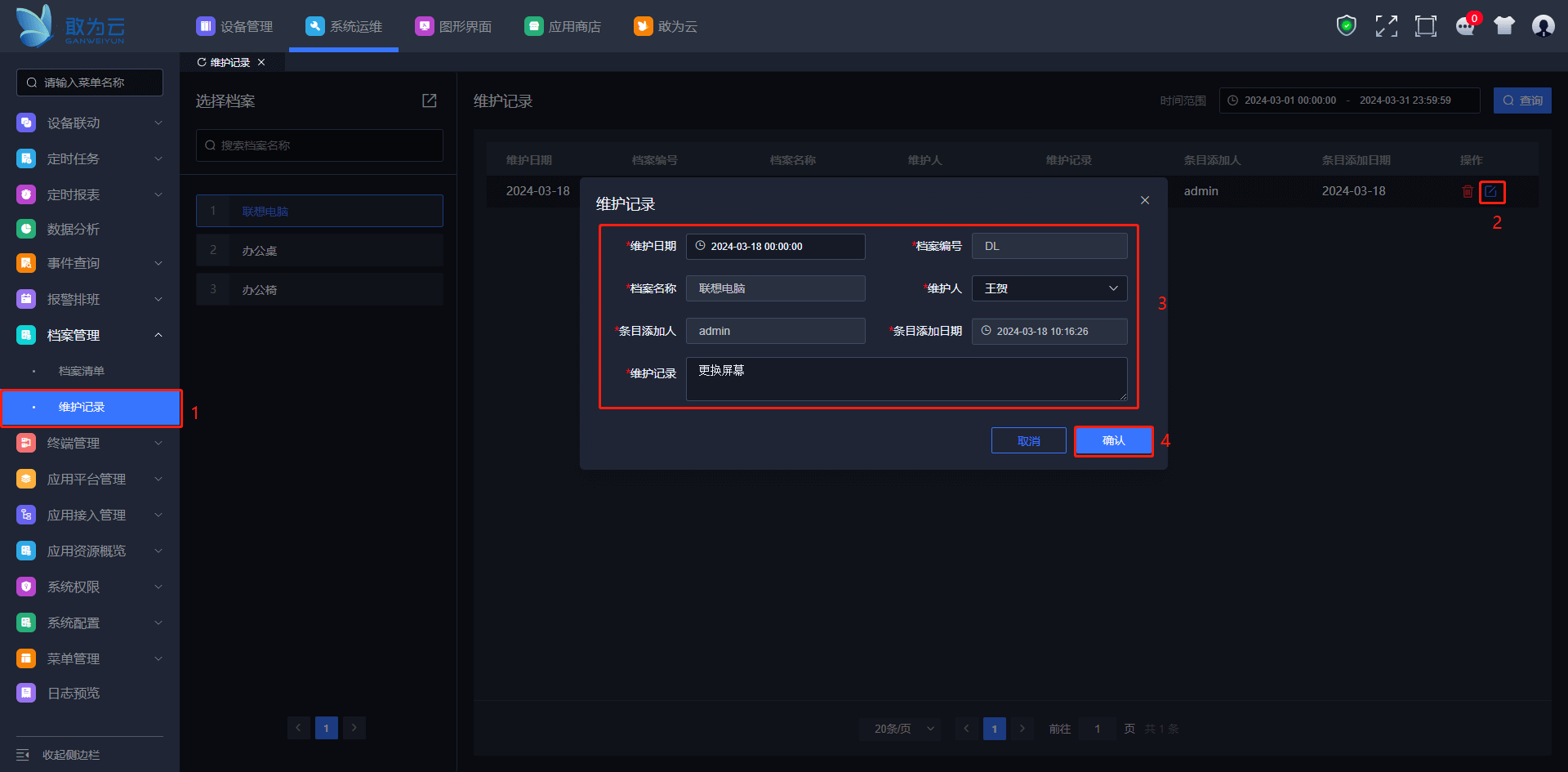Open the 维护人 dropdown showing 王贺

[1049, 288]
